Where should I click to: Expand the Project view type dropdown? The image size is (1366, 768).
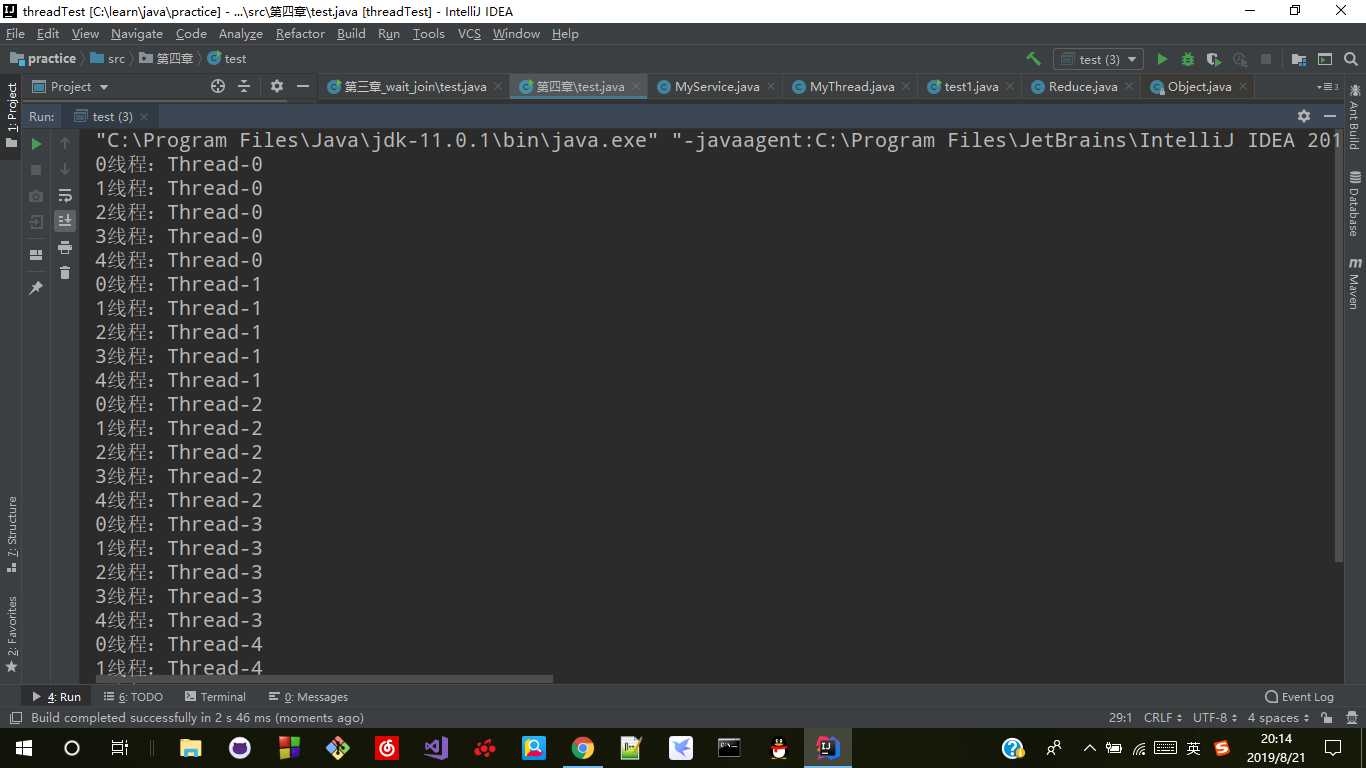pyautogui.click(x=104, y=87)
